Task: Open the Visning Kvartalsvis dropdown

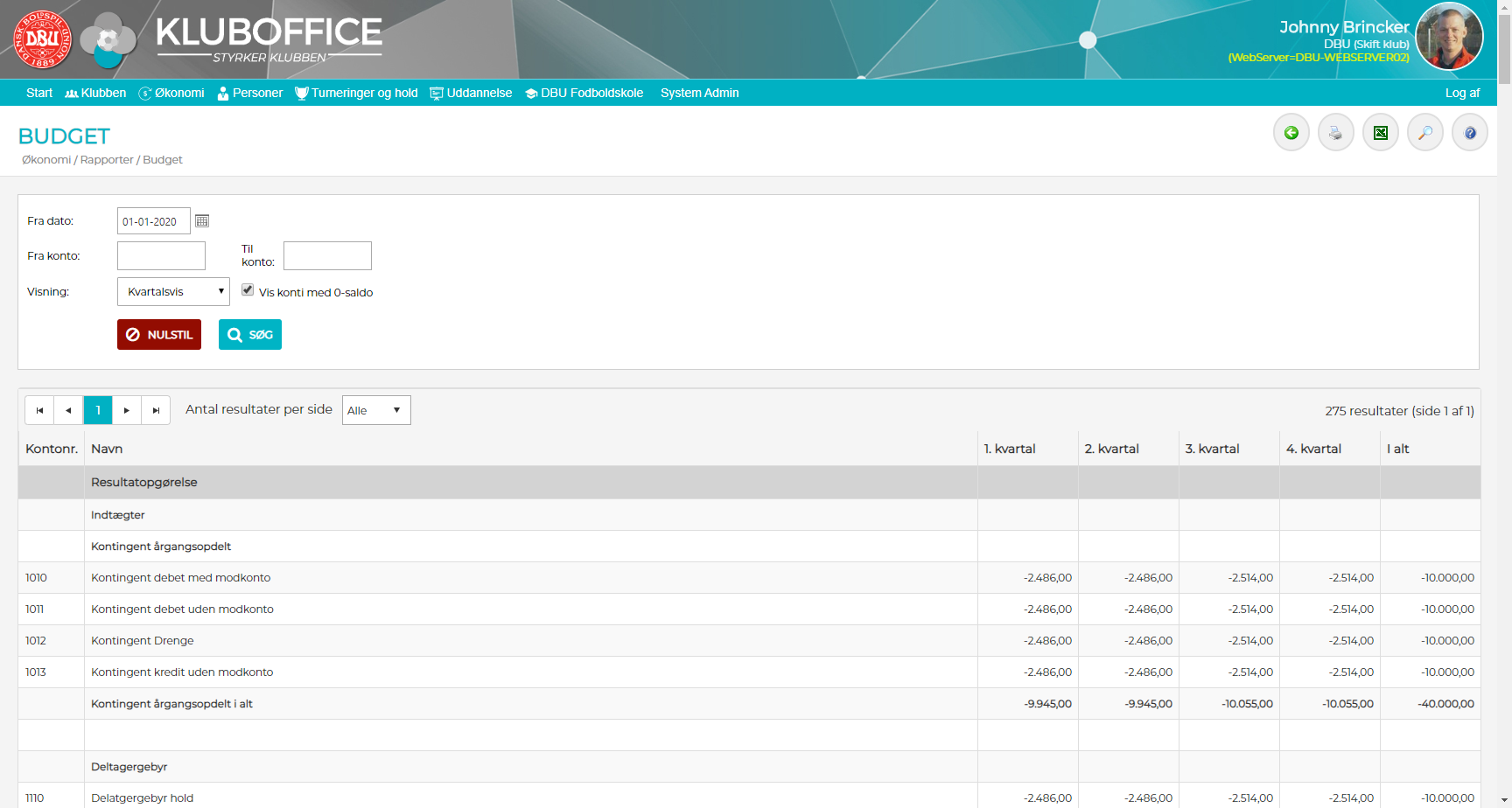Action: click(x=173, y=292)
